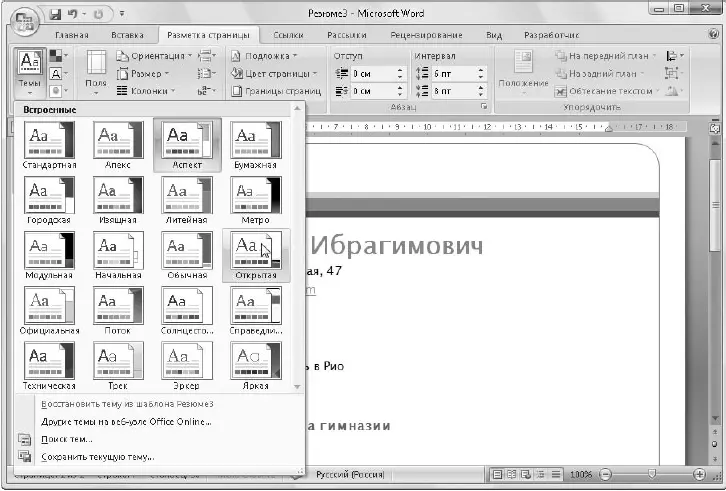Apply the Городская theme
726x491 pixels.
tap(49, 200)
